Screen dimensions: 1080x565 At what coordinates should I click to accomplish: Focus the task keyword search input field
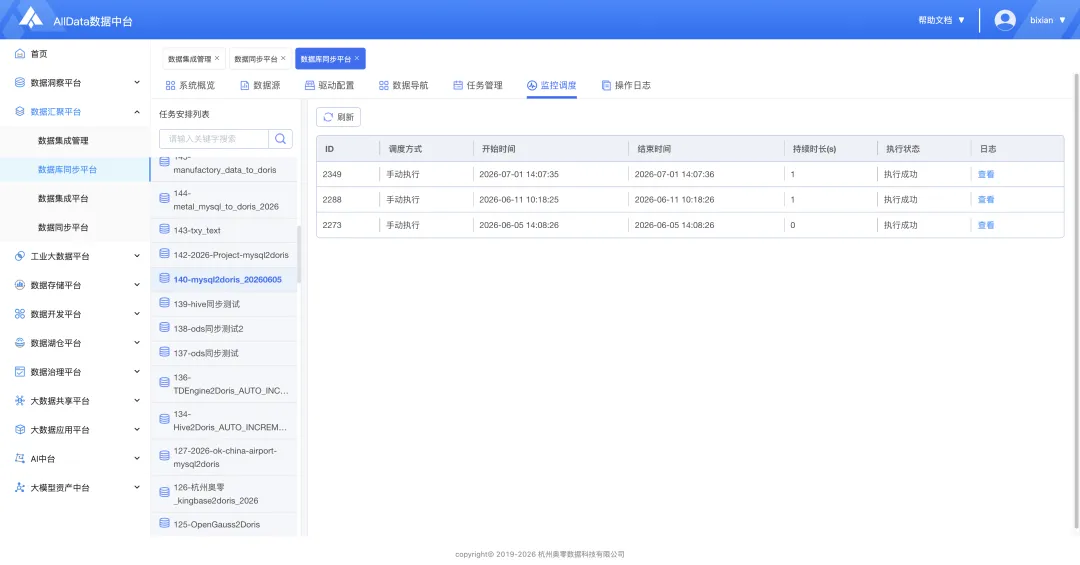point(214,138)
